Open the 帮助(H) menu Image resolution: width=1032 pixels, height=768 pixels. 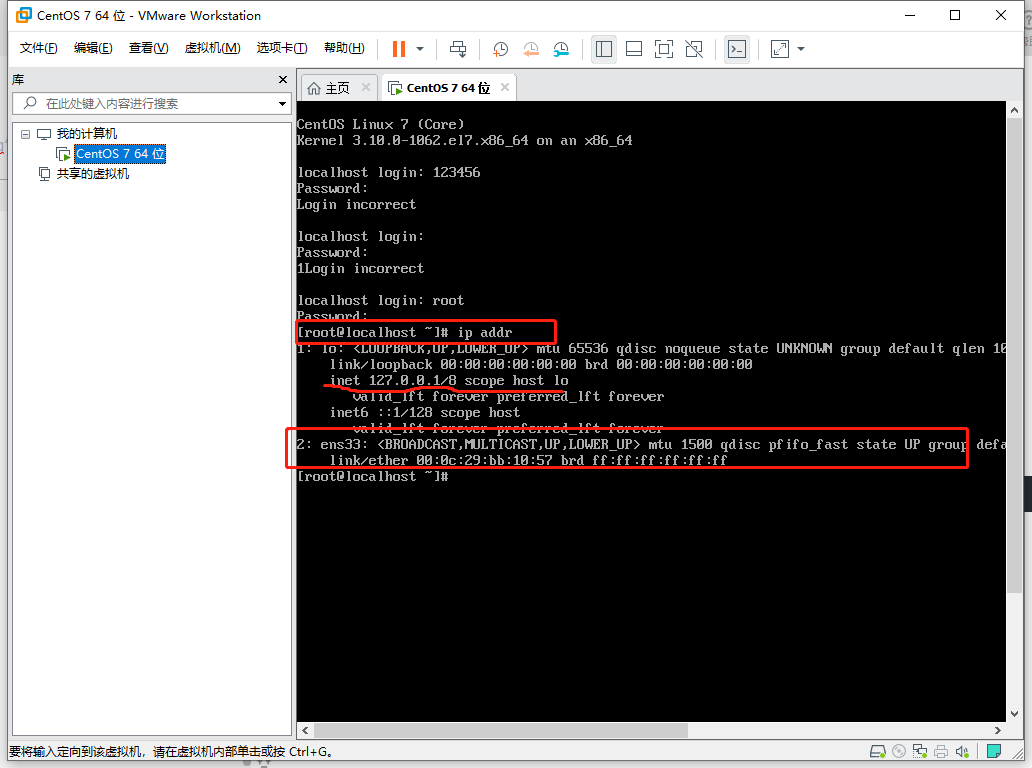344,48
